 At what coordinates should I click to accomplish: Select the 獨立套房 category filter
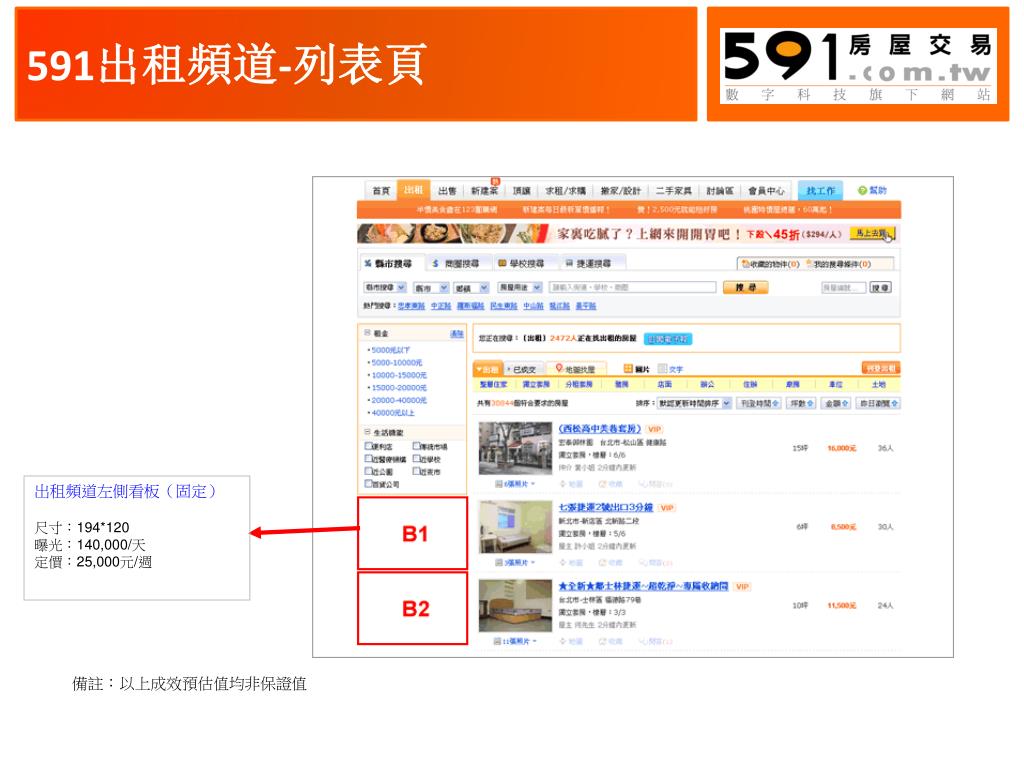536,385
